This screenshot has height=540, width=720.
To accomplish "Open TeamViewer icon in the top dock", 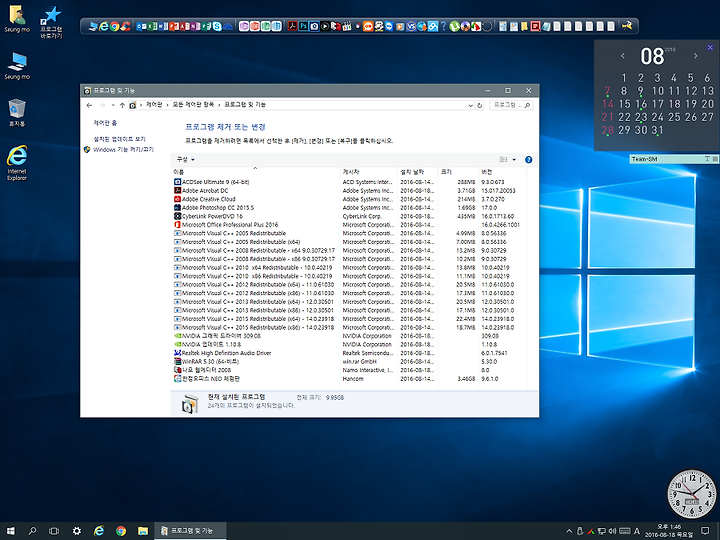I will 389,26.
